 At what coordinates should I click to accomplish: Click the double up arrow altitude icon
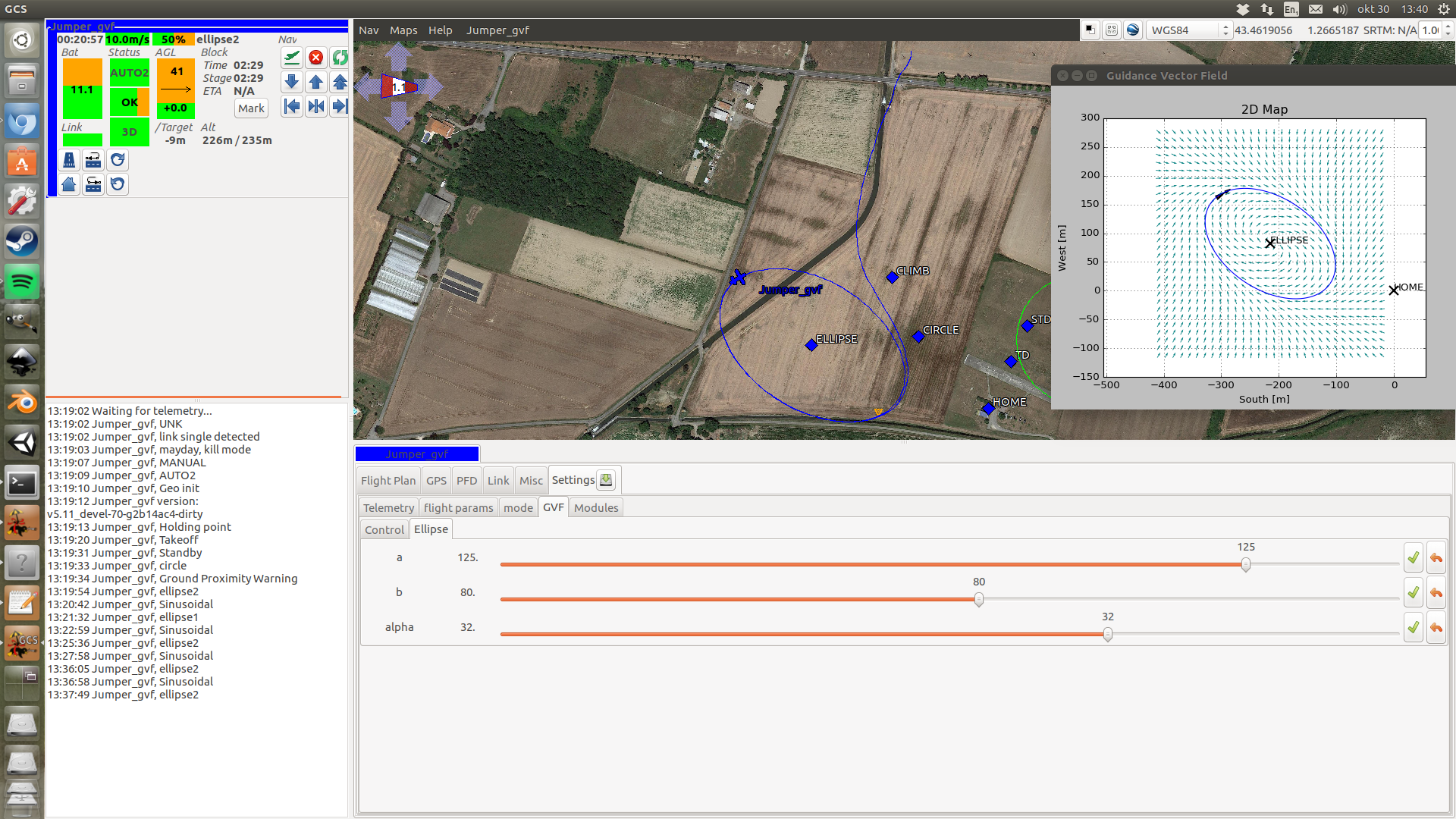coord(340,82)
